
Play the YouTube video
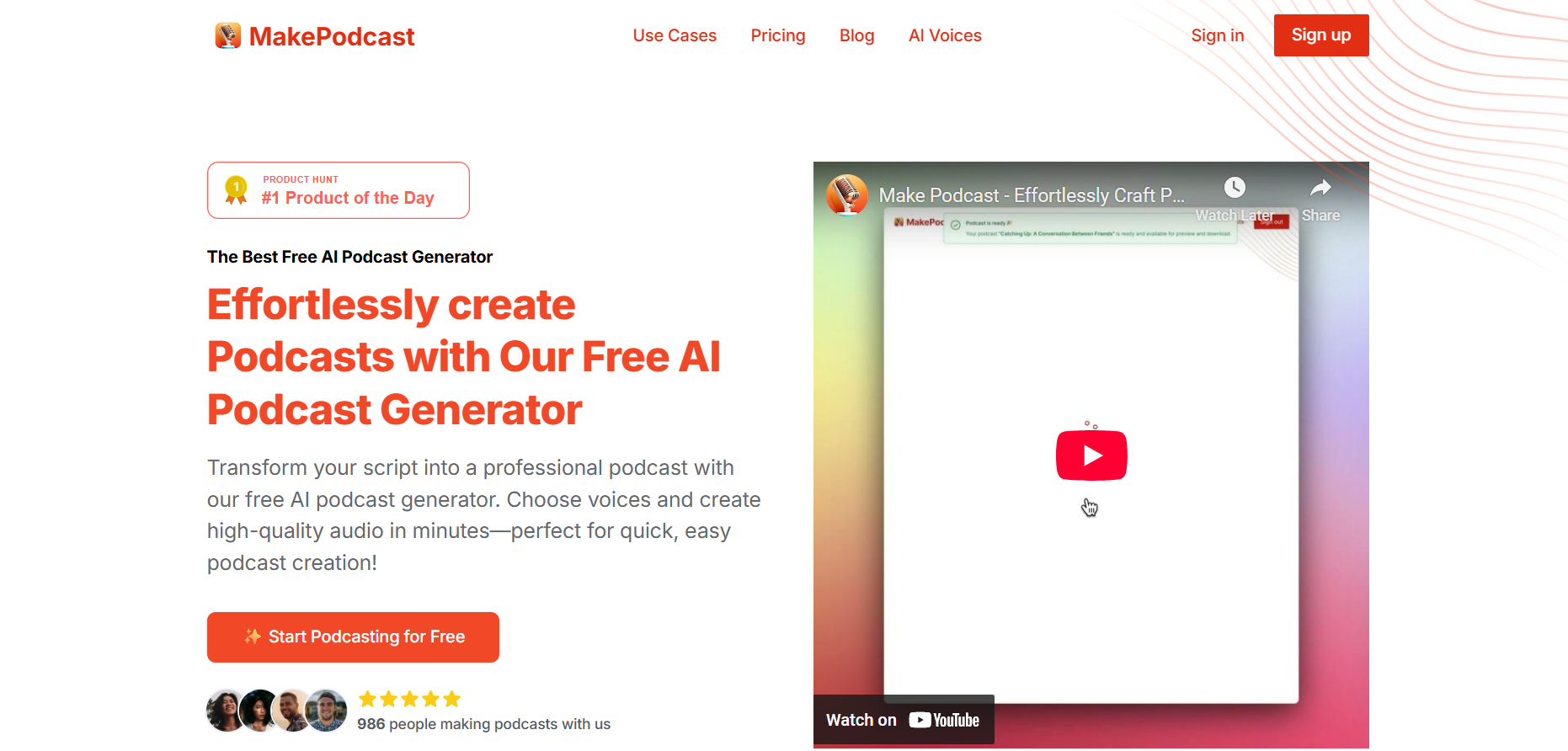tap(1091, 455)
